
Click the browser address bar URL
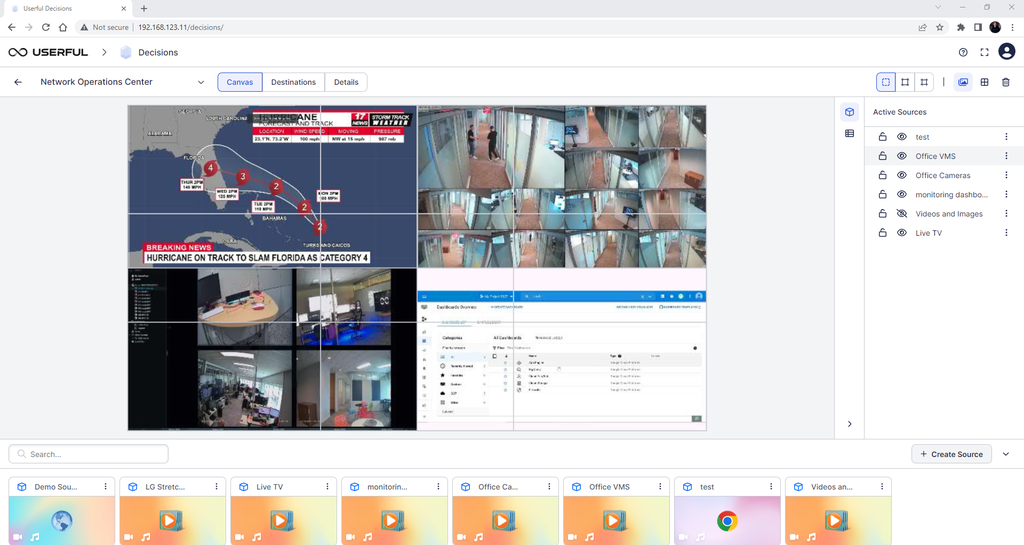click(x=181, y=27)
